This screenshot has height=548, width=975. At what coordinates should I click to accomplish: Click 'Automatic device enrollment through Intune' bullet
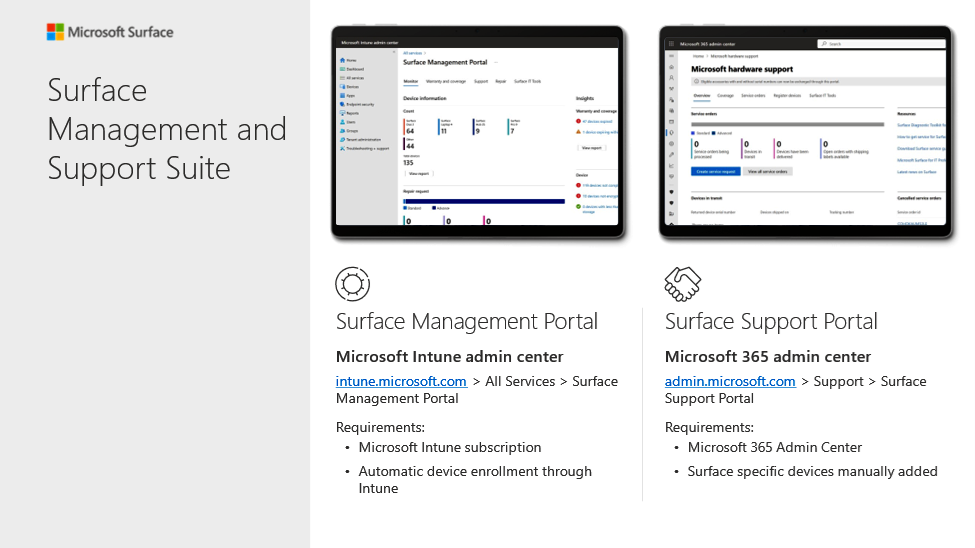[475, 480]
